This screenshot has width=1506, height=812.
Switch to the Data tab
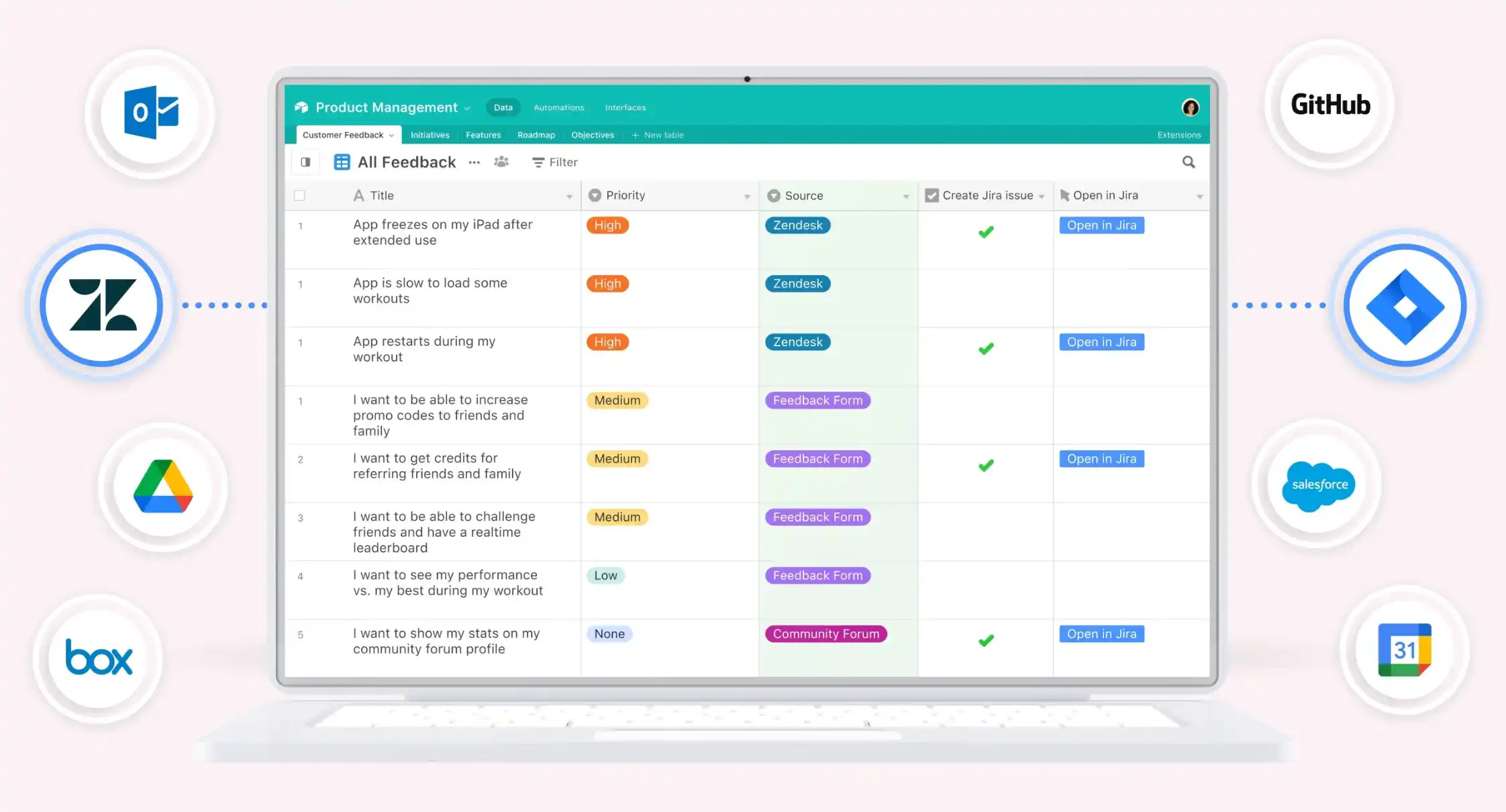503,107
